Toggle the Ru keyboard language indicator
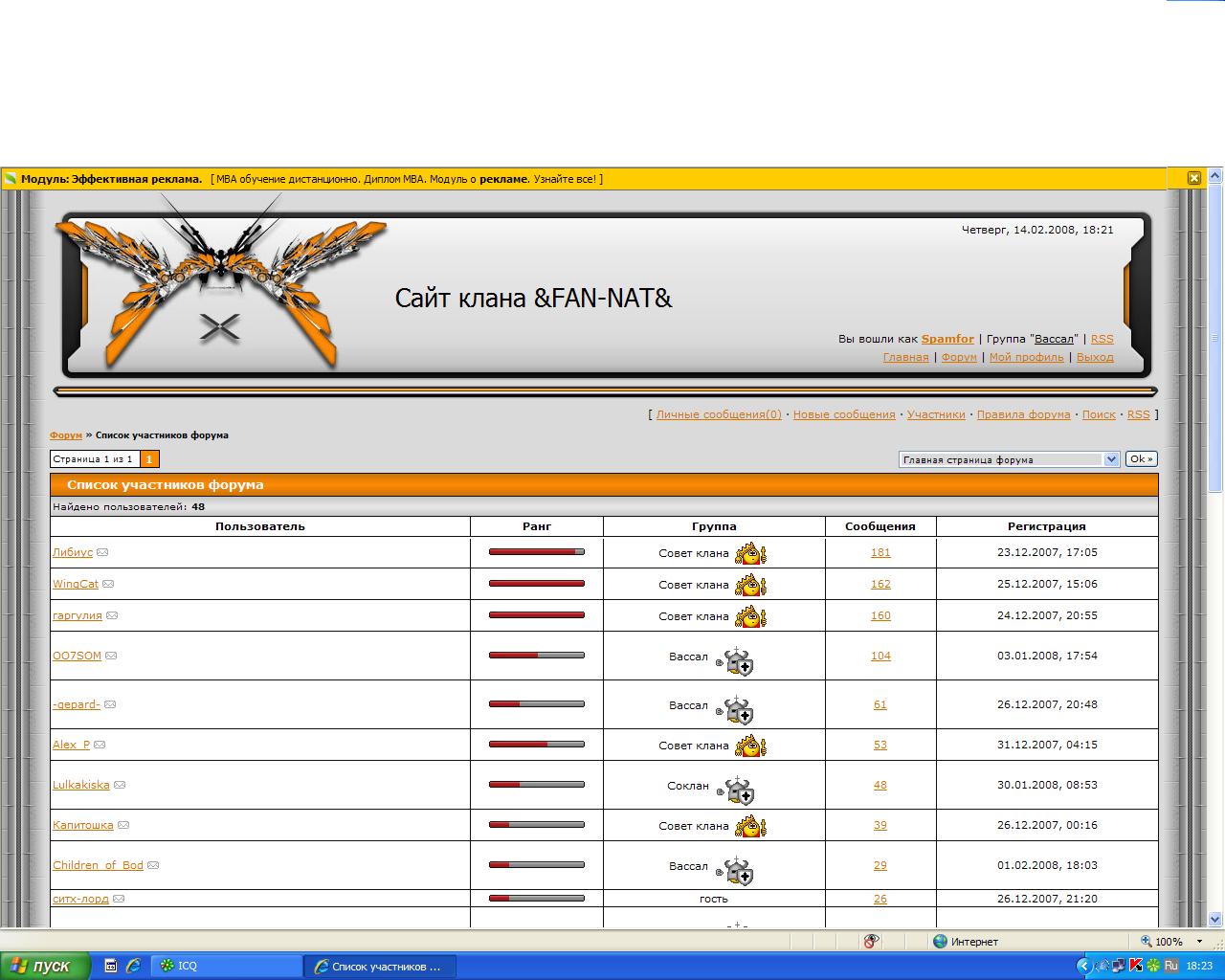The height and width of the screenshot is (980, 1225). point(1170,966)
